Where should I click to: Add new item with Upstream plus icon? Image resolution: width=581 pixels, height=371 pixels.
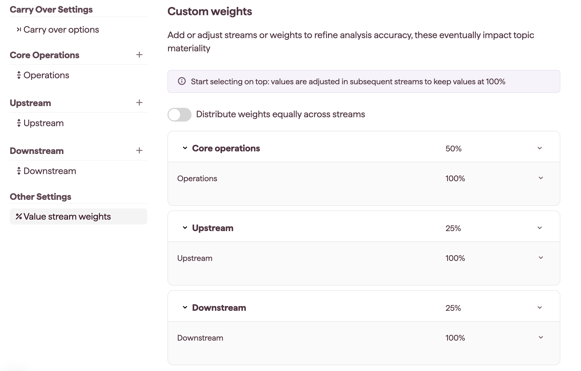(139, 103)
